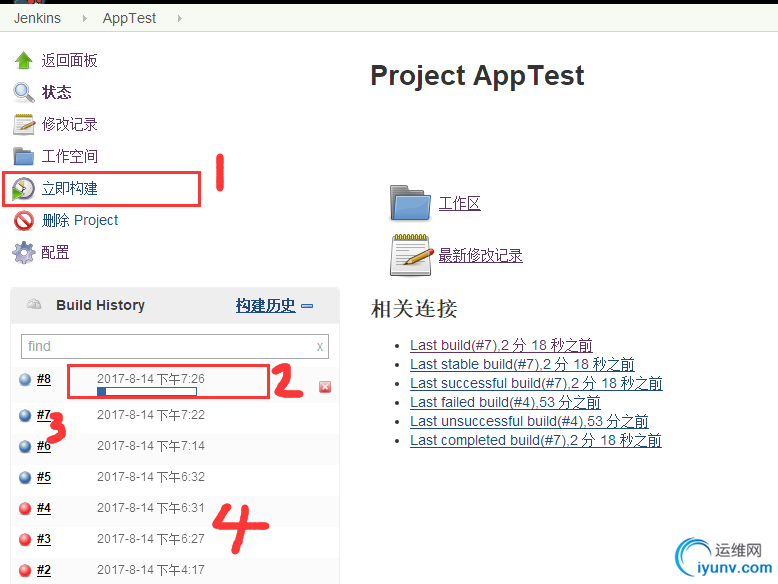Open the Jenkins breadcrumb dropdown arrow
778x584 pixels.
pos(84,18)
